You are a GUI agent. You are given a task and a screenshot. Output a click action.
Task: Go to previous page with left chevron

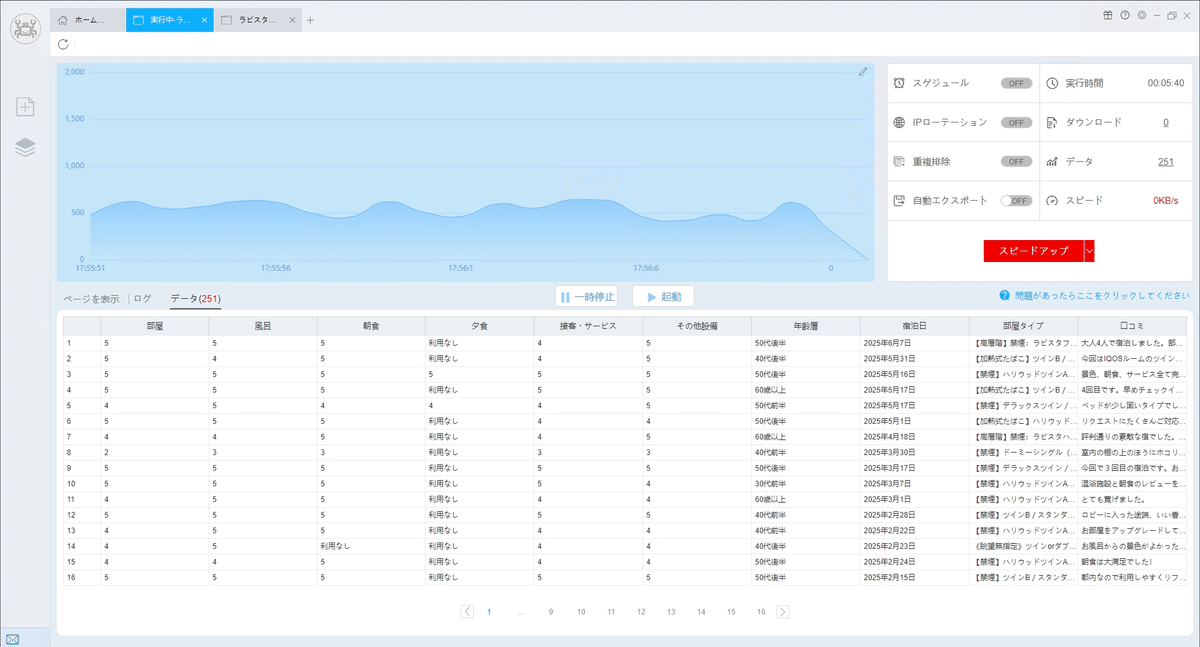pos(467,611)
